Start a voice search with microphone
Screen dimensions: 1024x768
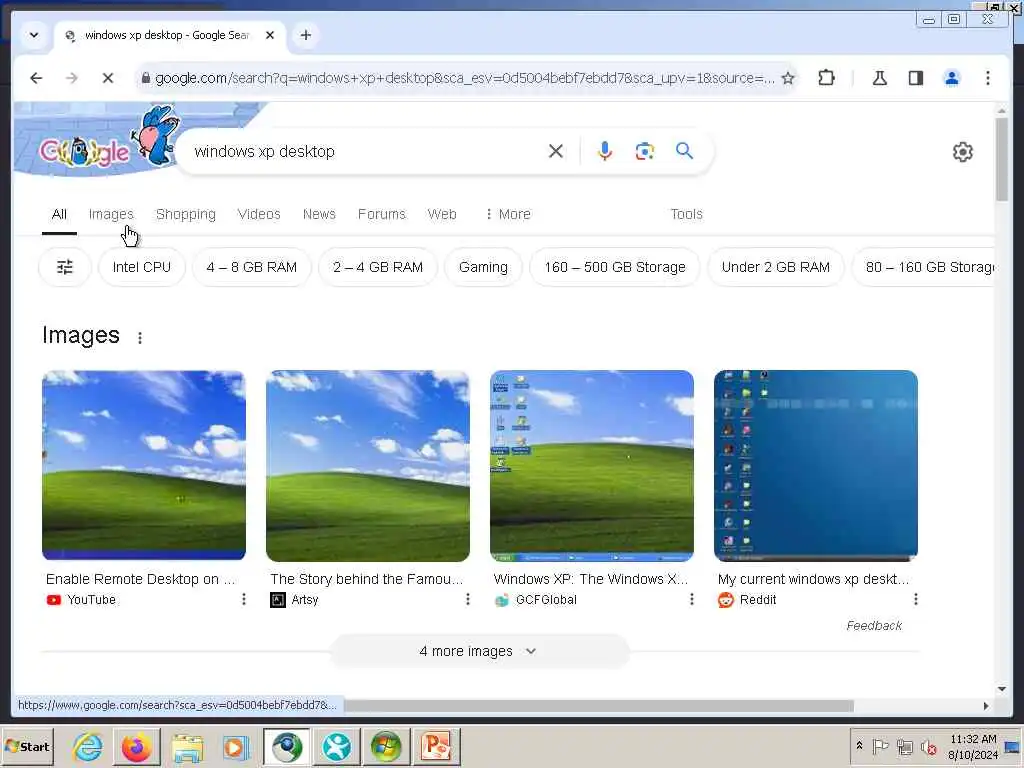click(x=605, y=152)
